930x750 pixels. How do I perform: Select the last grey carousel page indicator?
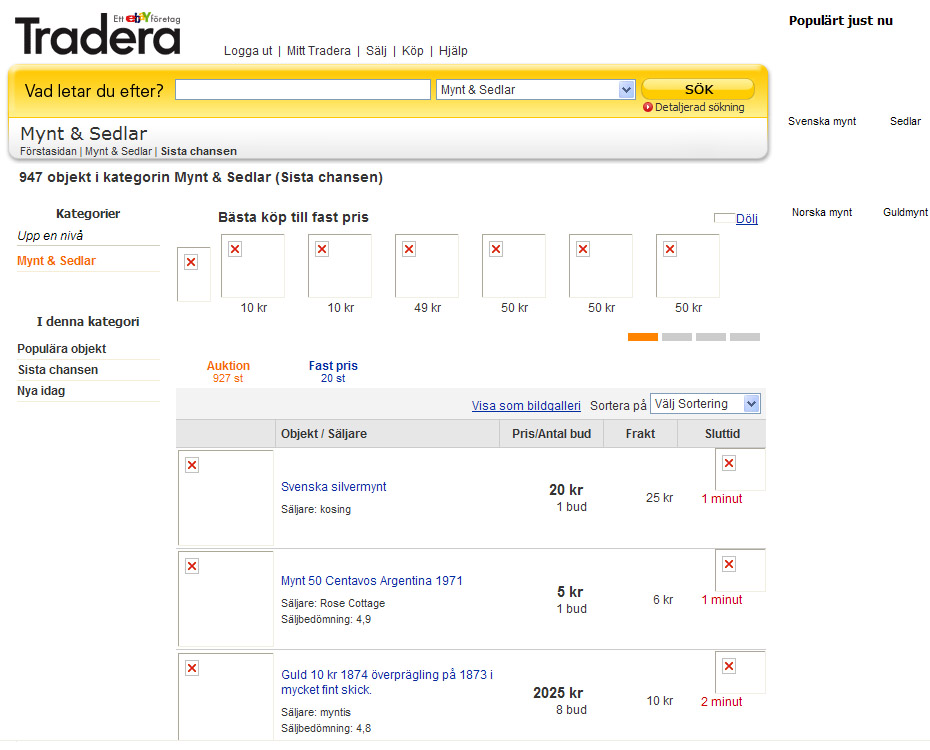[745, 337]
